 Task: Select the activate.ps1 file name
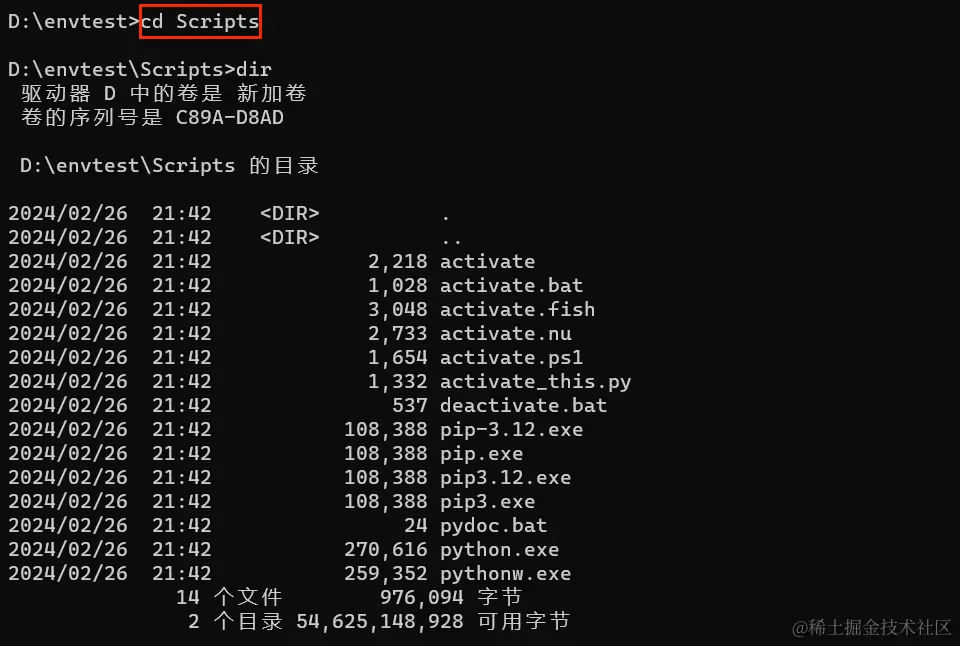511,357
